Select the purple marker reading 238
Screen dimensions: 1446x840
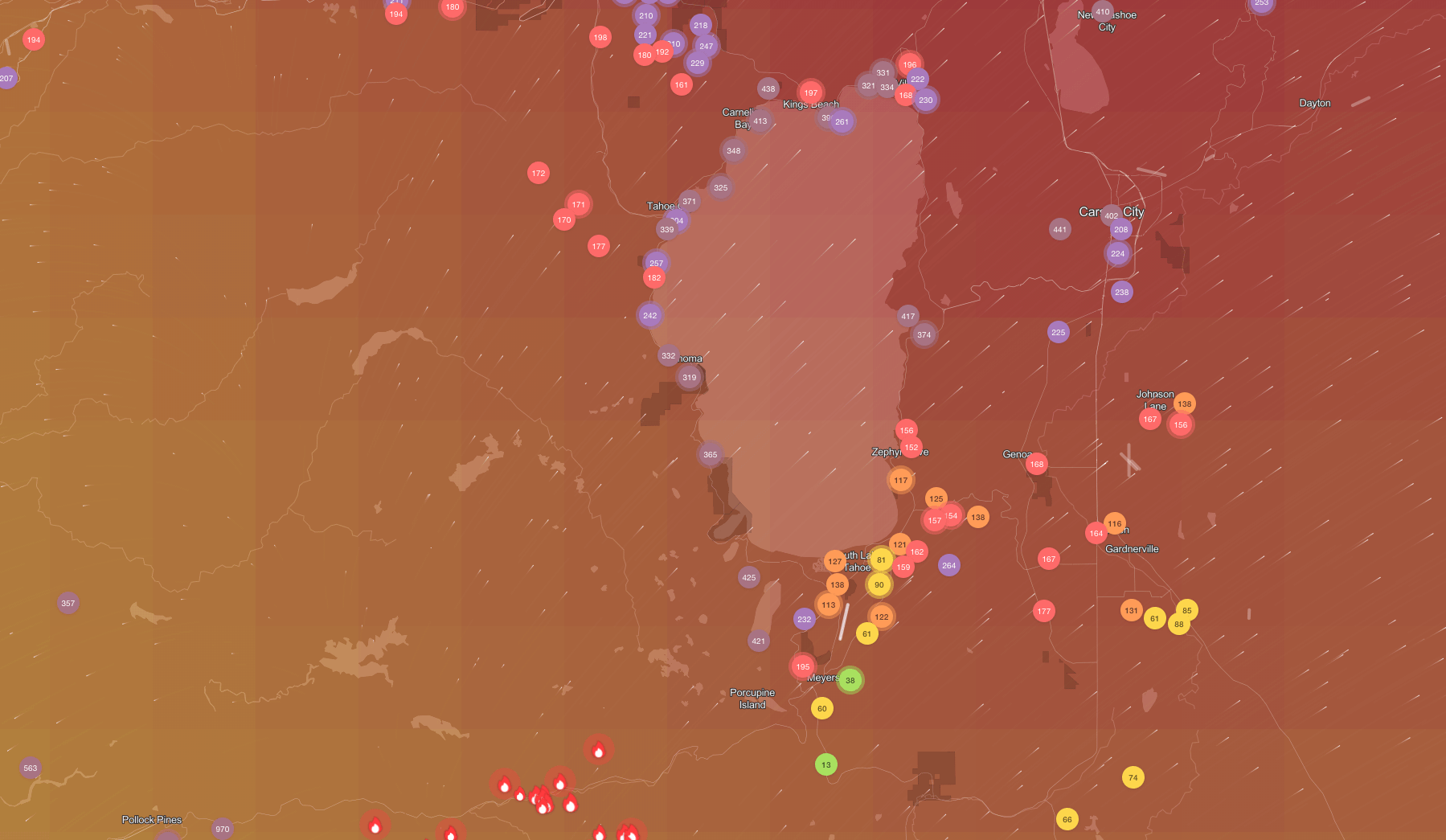tap(1122, 292)
